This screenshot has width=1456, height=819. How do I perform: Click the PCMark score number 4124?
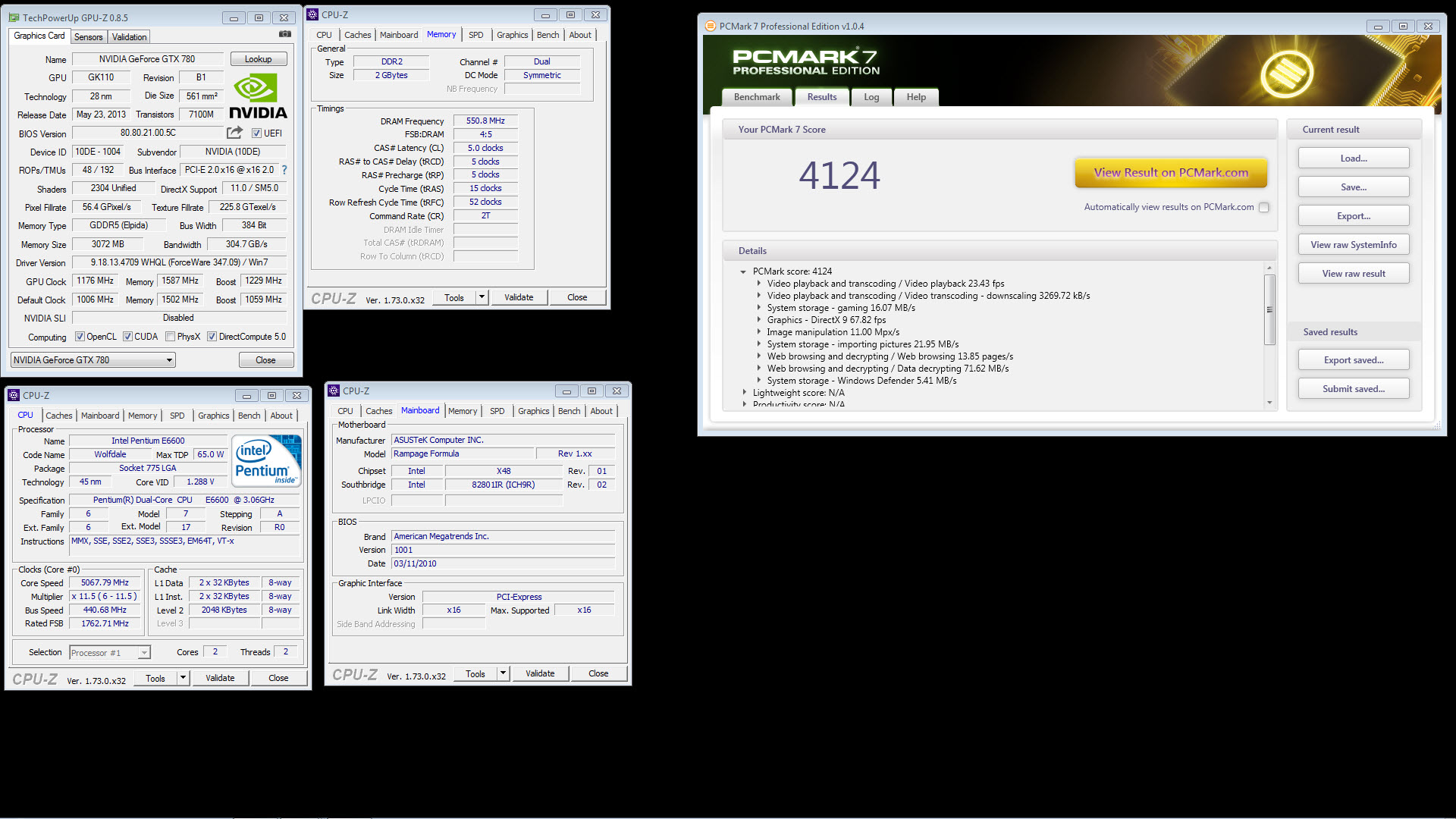(839, 176)
